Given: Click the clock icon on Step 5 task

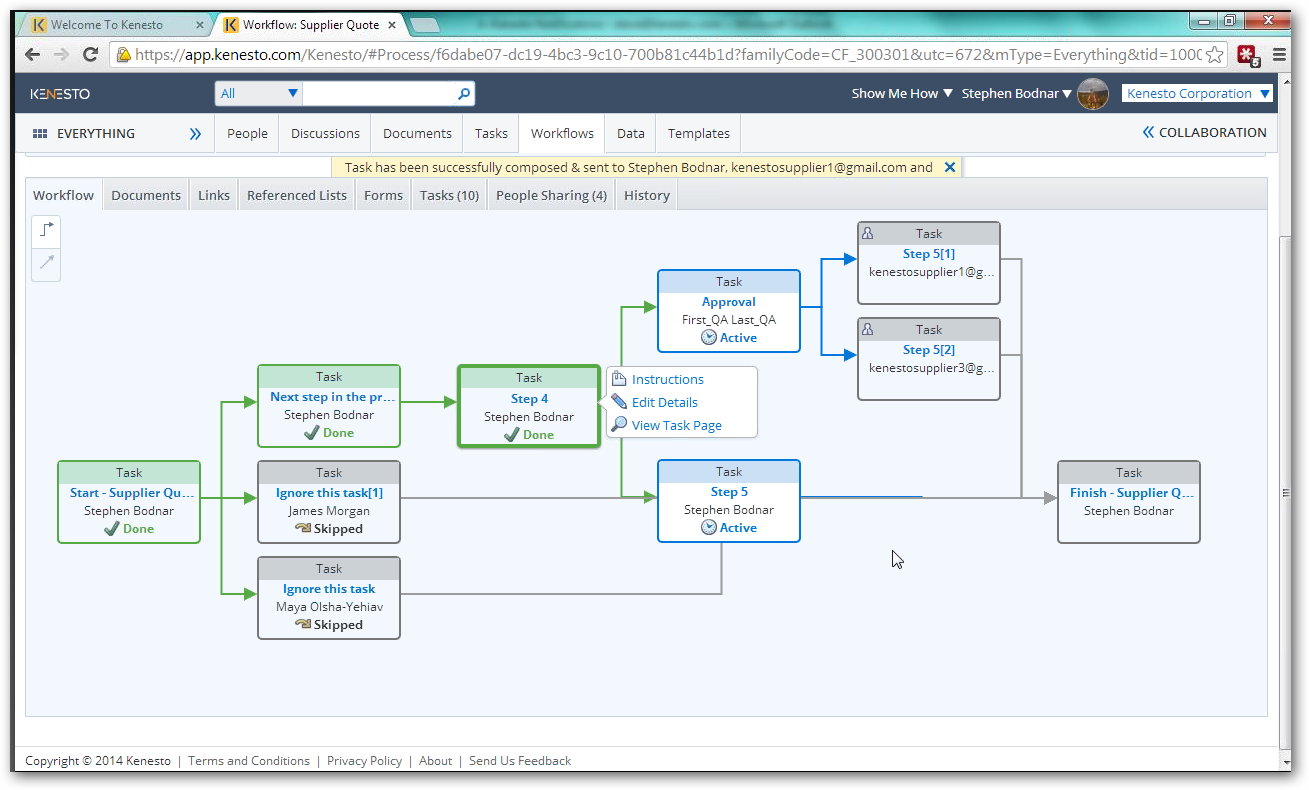Looking at the screenshot, I should tap(709, 528).
